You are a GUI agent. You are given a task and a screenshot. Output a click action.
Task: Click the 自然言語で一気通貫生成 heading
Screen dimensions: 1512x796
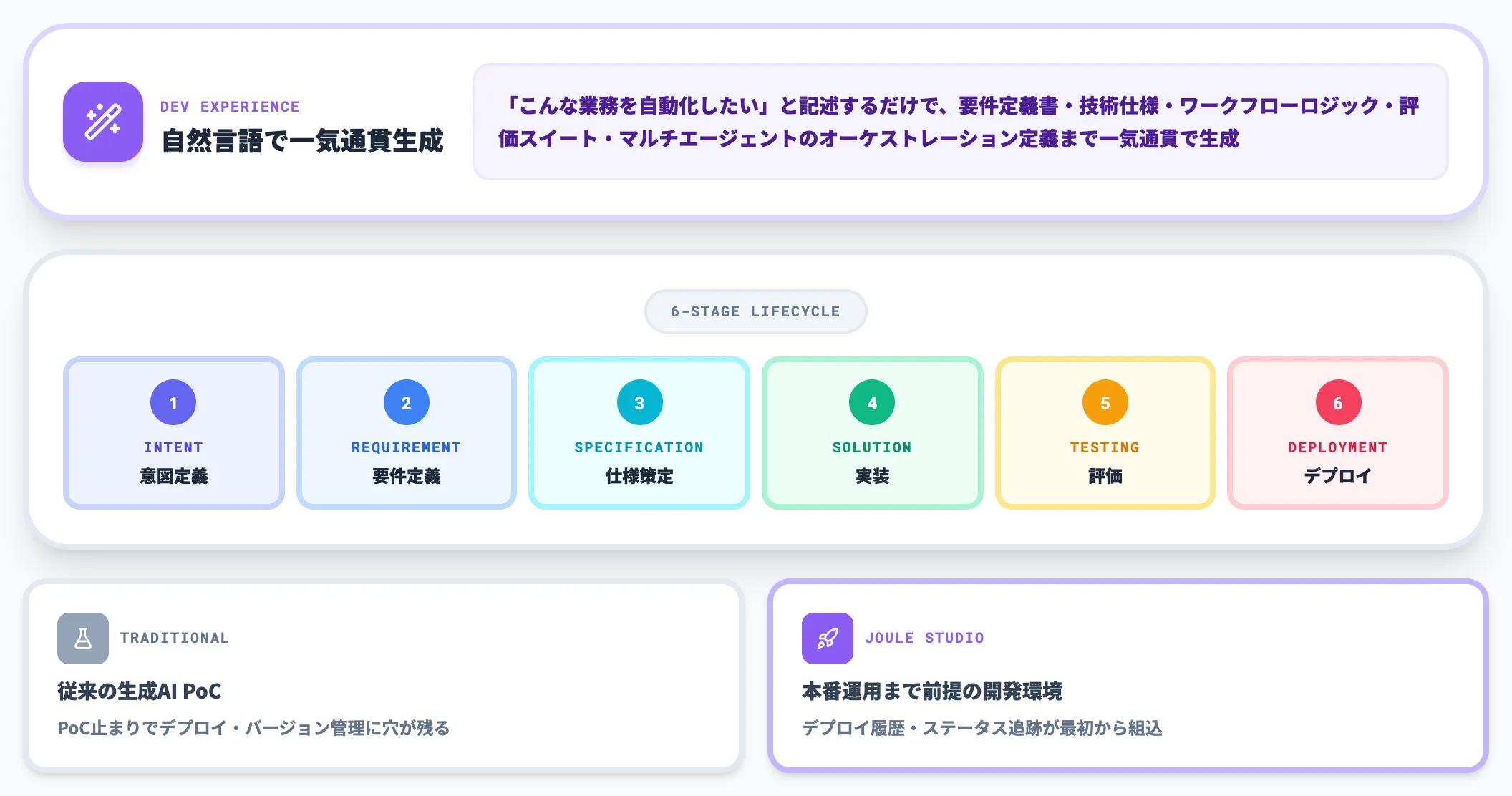tap(302, 141)
